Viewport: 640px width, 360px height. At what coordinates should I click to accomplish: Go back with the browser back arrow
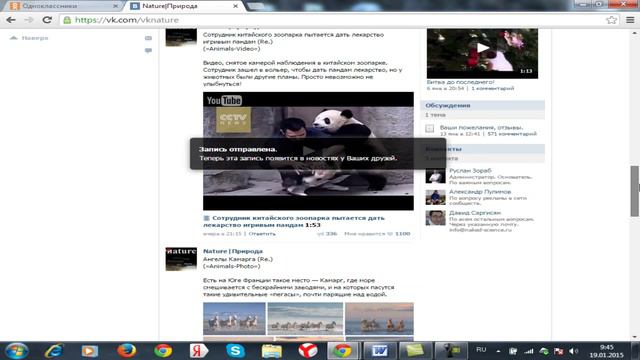(11, 20)
